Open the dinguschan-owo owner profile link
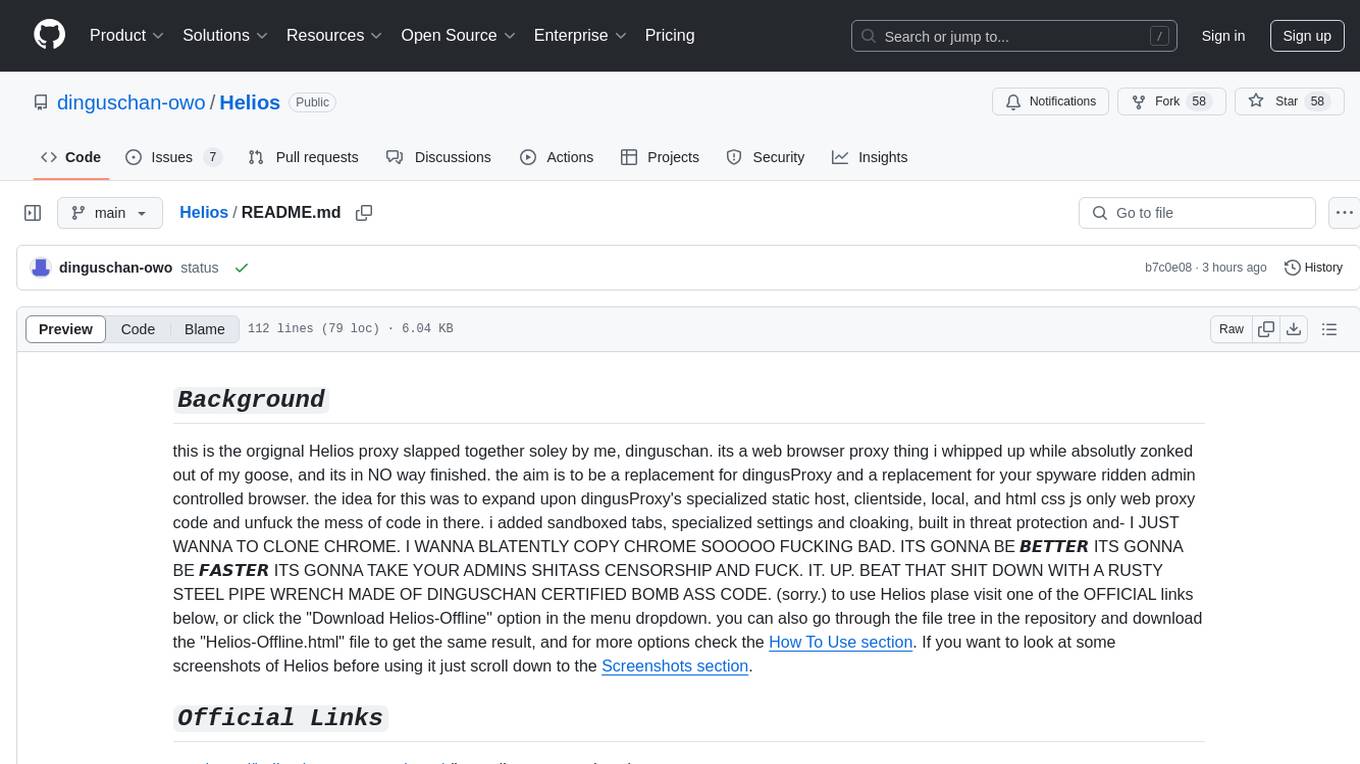The height and width of the screenshot is (764, 1360). [131, 102]
